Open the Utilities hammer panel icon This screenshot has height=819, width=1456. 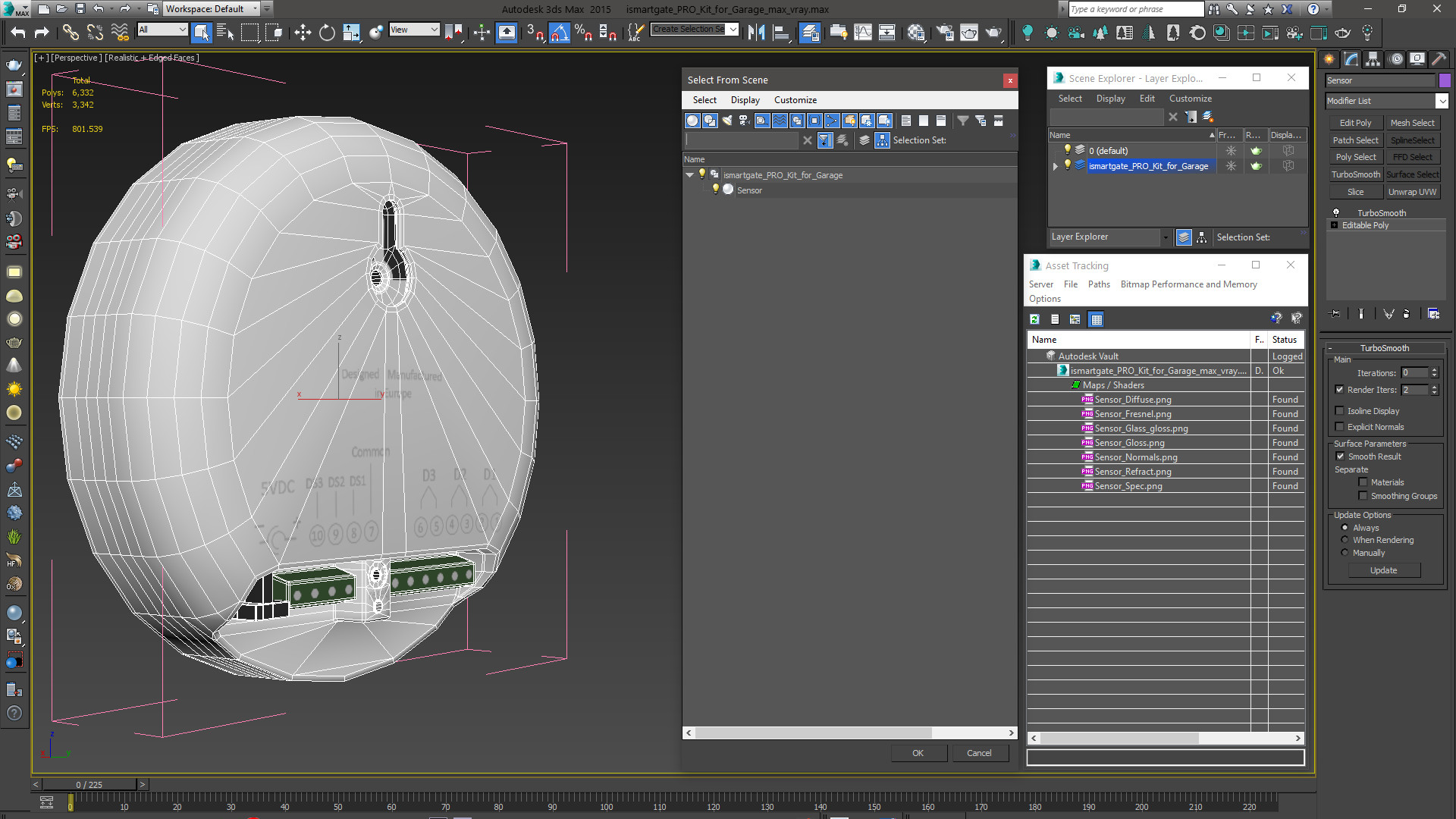click(1439, 59)
